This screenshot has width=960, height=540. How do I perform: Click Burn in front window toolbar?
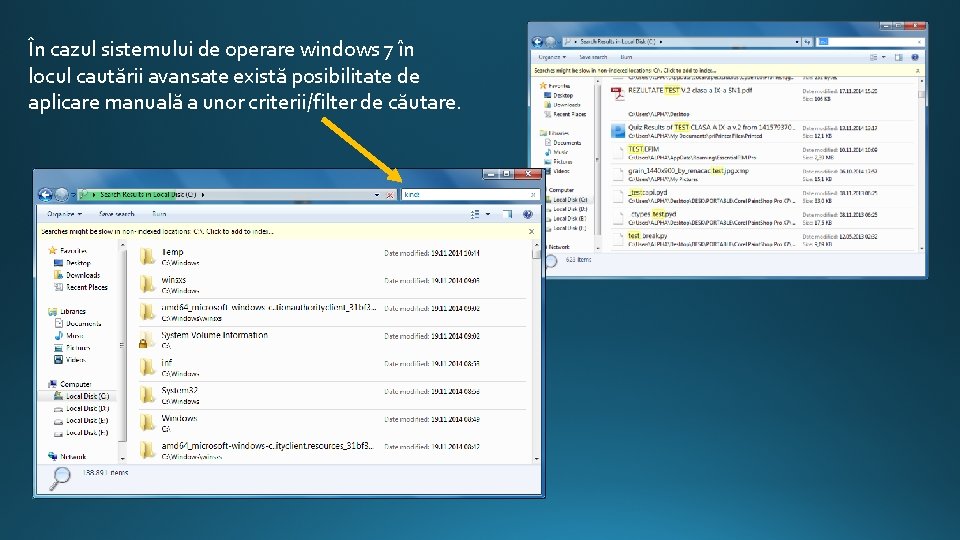pos(159,214)
